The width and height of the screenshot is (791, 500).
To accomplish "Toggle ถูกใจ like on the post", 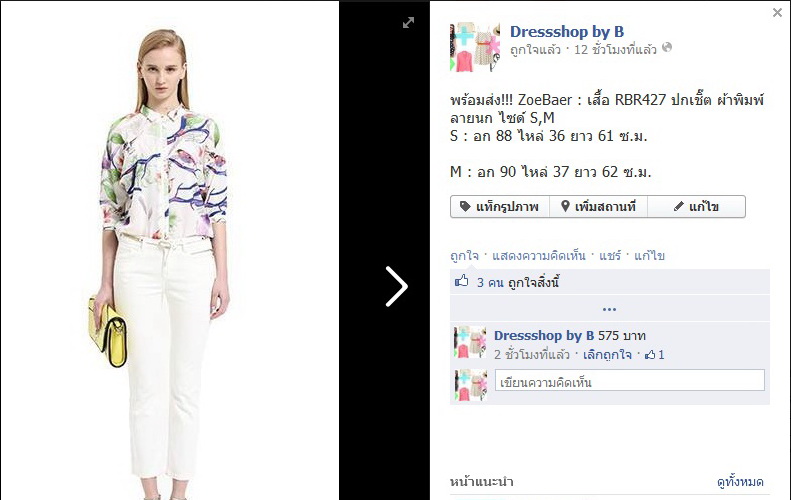I will point(464,256).
